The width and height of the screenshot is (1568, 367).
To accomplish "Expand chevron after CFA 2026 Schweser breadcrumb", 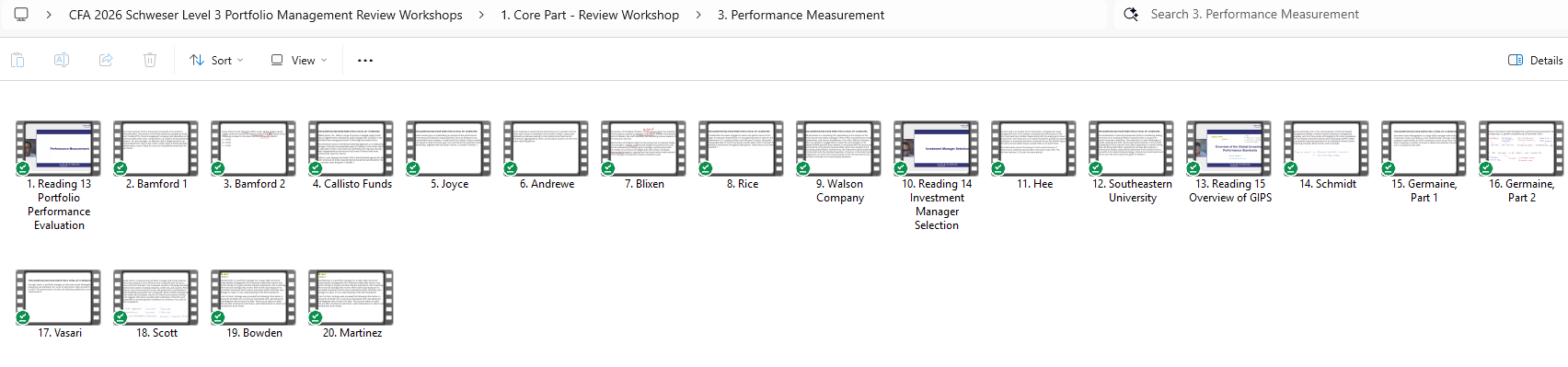I will (x=481, y=16).
